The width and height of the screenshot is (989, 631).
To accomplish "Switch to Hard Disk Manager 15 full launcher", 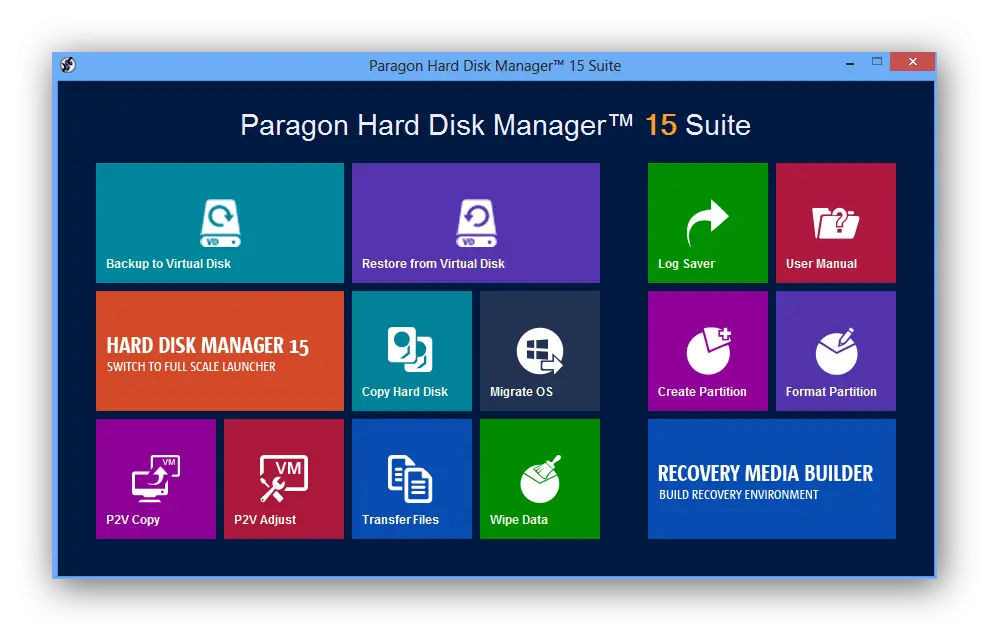I will [219, 351].
